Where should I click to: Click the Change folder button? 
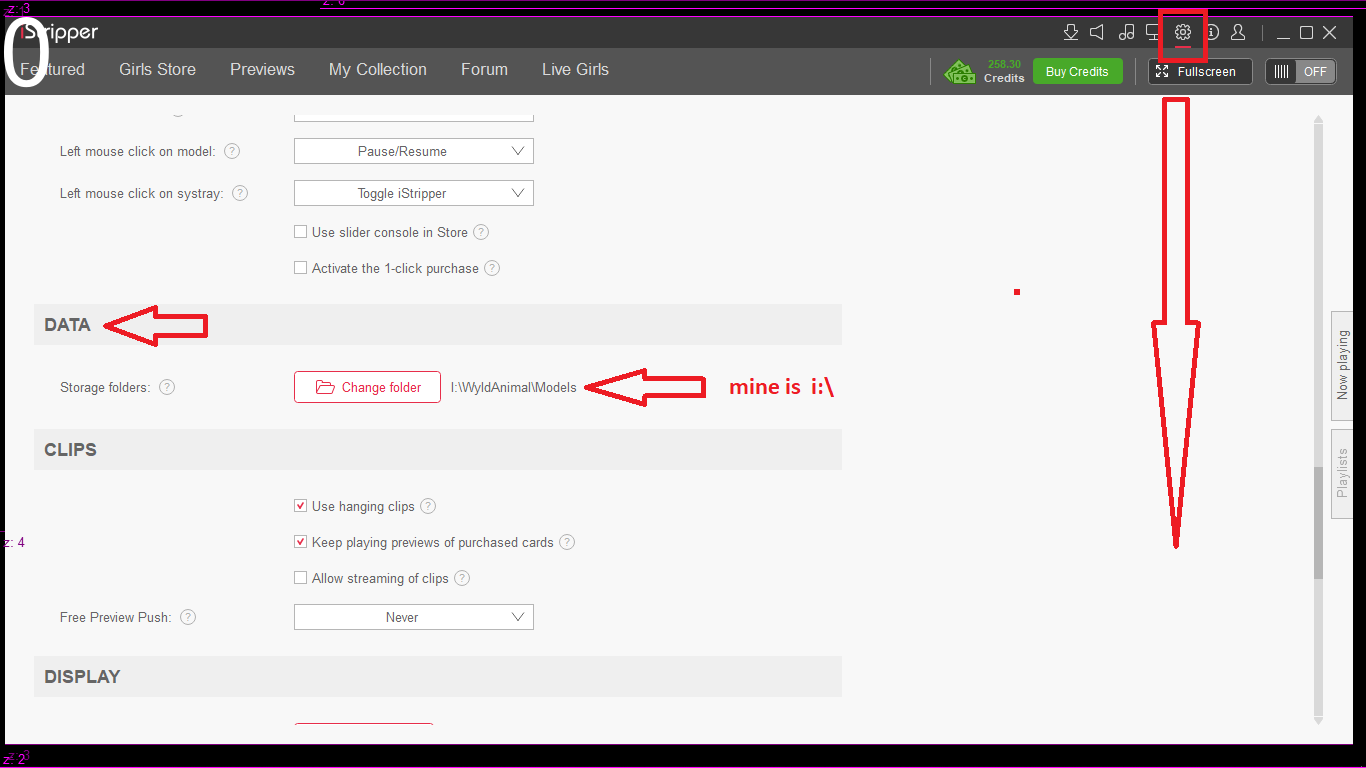(367, 387)
